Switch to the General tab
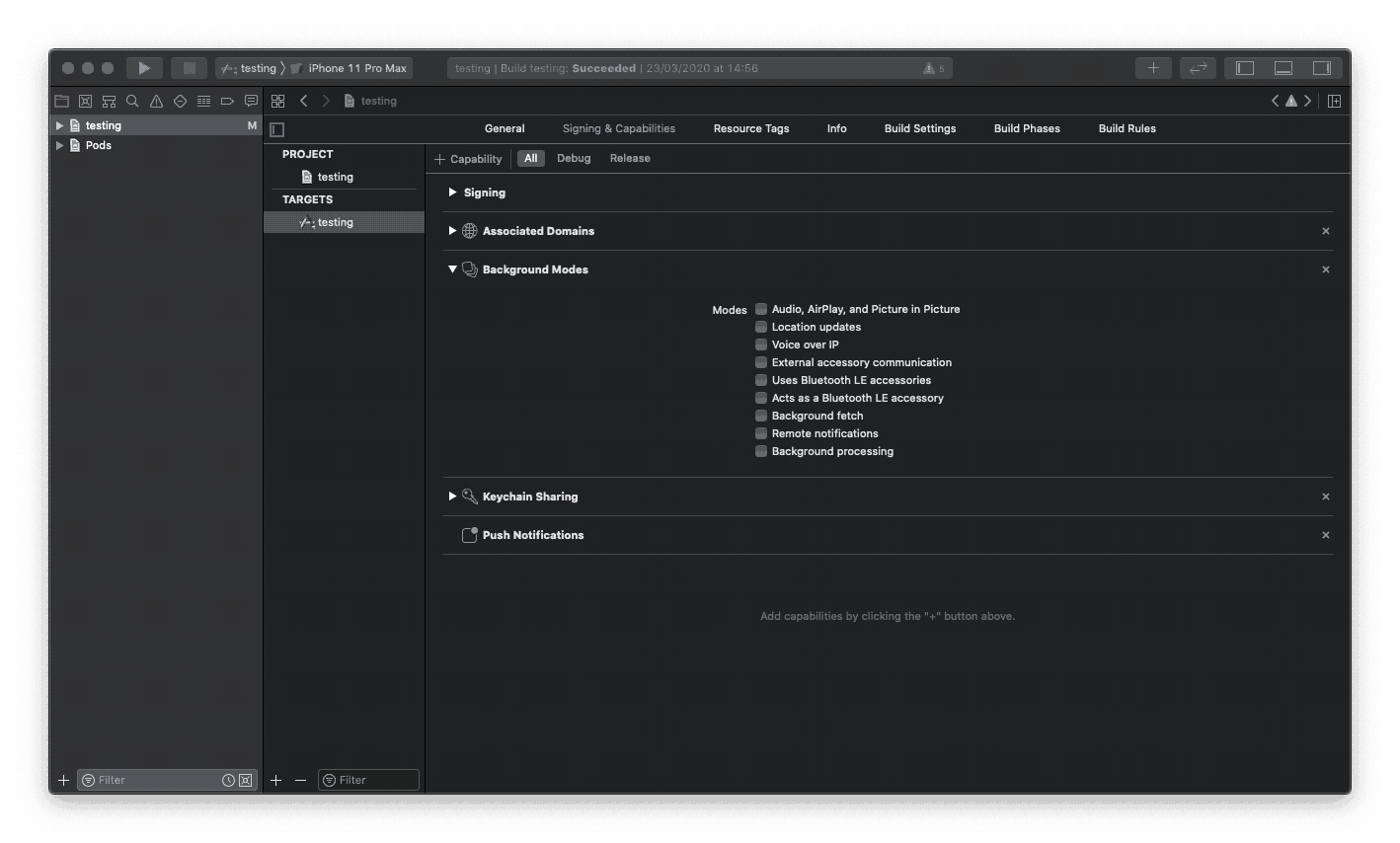Screen dimensions: 1400x843 tap(505, 128)
